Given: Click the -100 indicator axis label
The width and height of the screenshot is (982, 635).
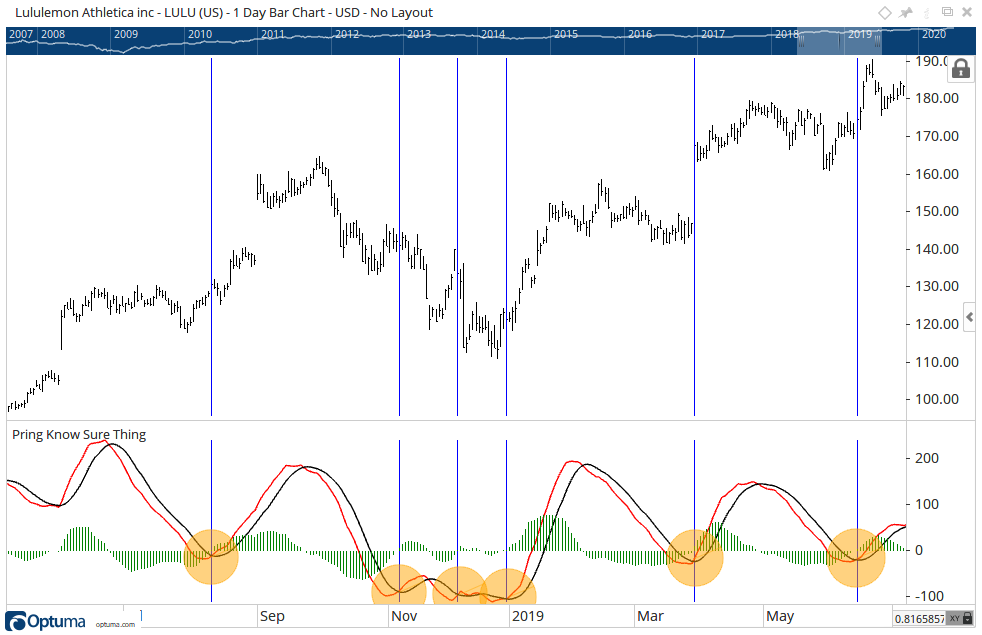Looking at the screenshot, I should click(x=929, y=596).
